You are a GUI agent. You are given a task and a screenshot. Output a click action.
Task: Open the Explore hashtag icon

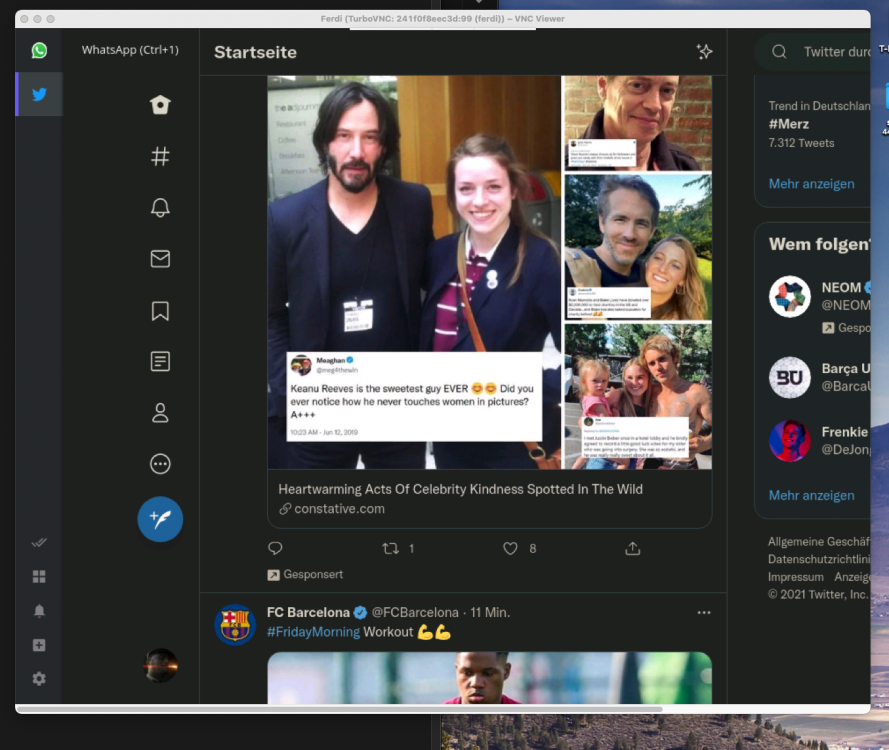point(160,156)
